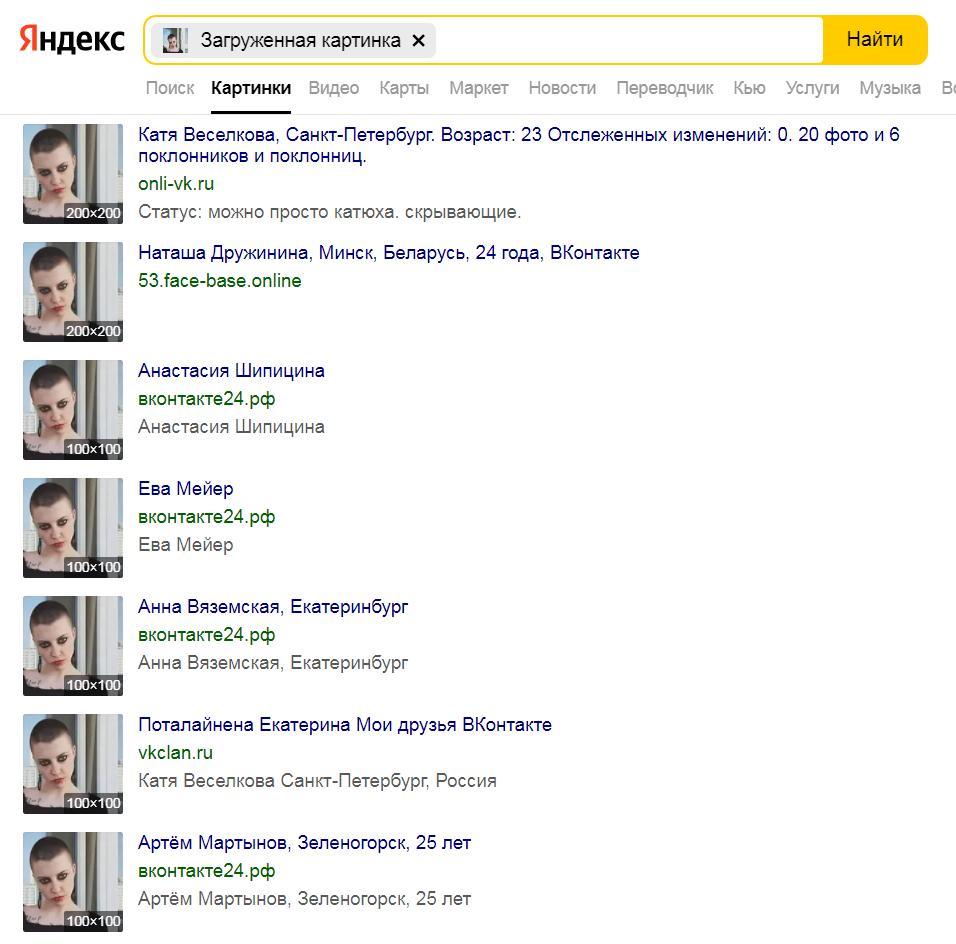
Task: Open thumbnail beside Артём Мартынов result
Action: (x=73, y=882)
